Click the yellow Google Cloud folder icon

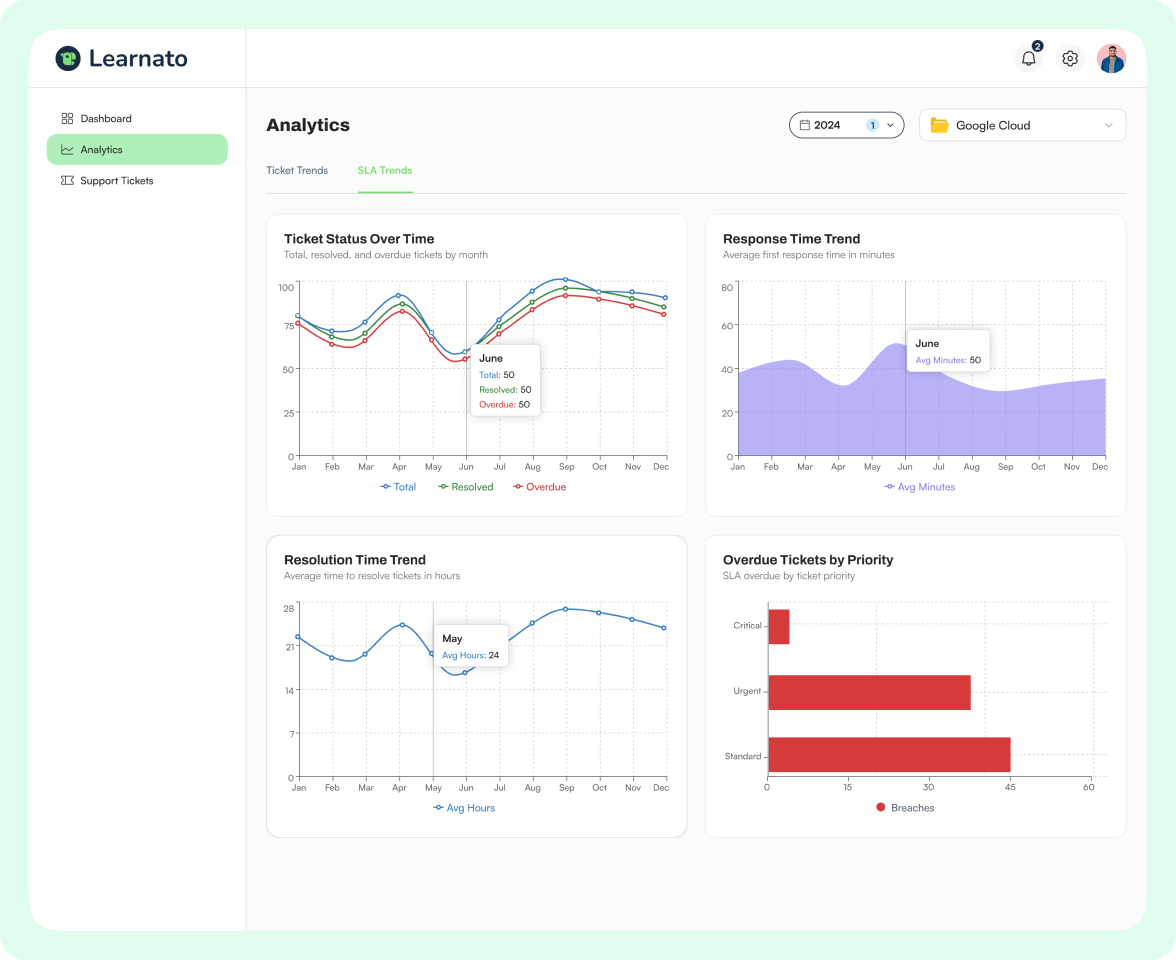tap(940, 125)
